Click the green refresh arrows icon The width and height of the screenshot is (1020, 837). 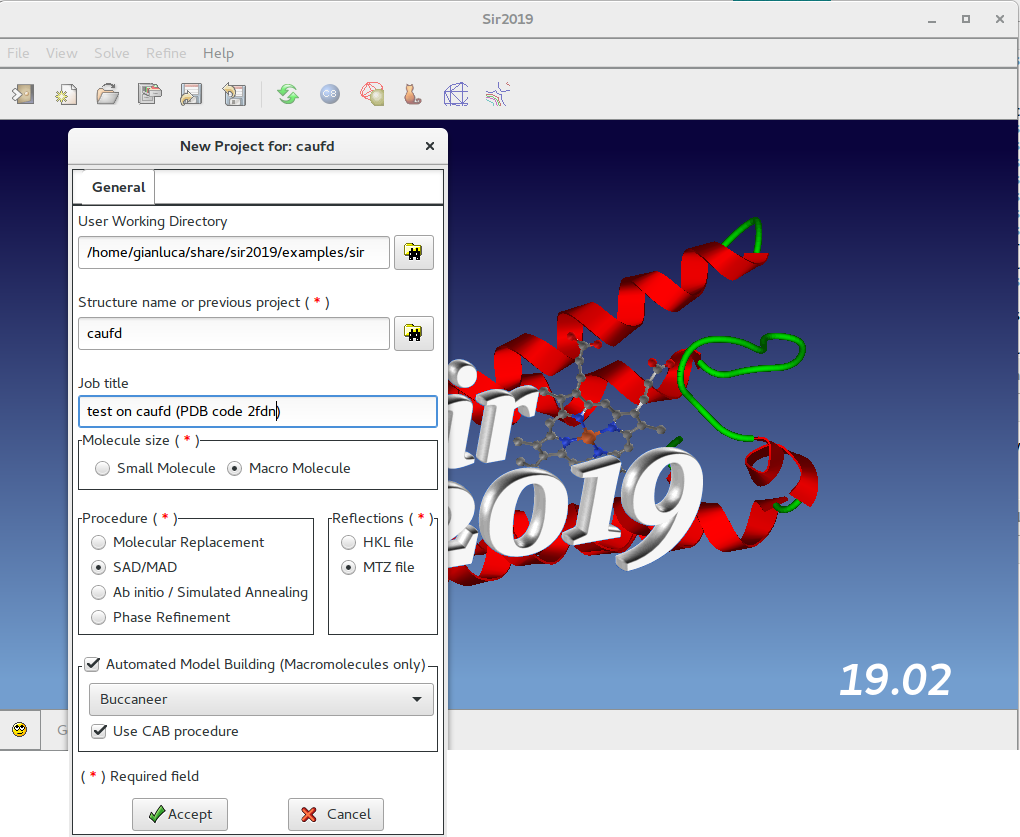tap(288, 94)
